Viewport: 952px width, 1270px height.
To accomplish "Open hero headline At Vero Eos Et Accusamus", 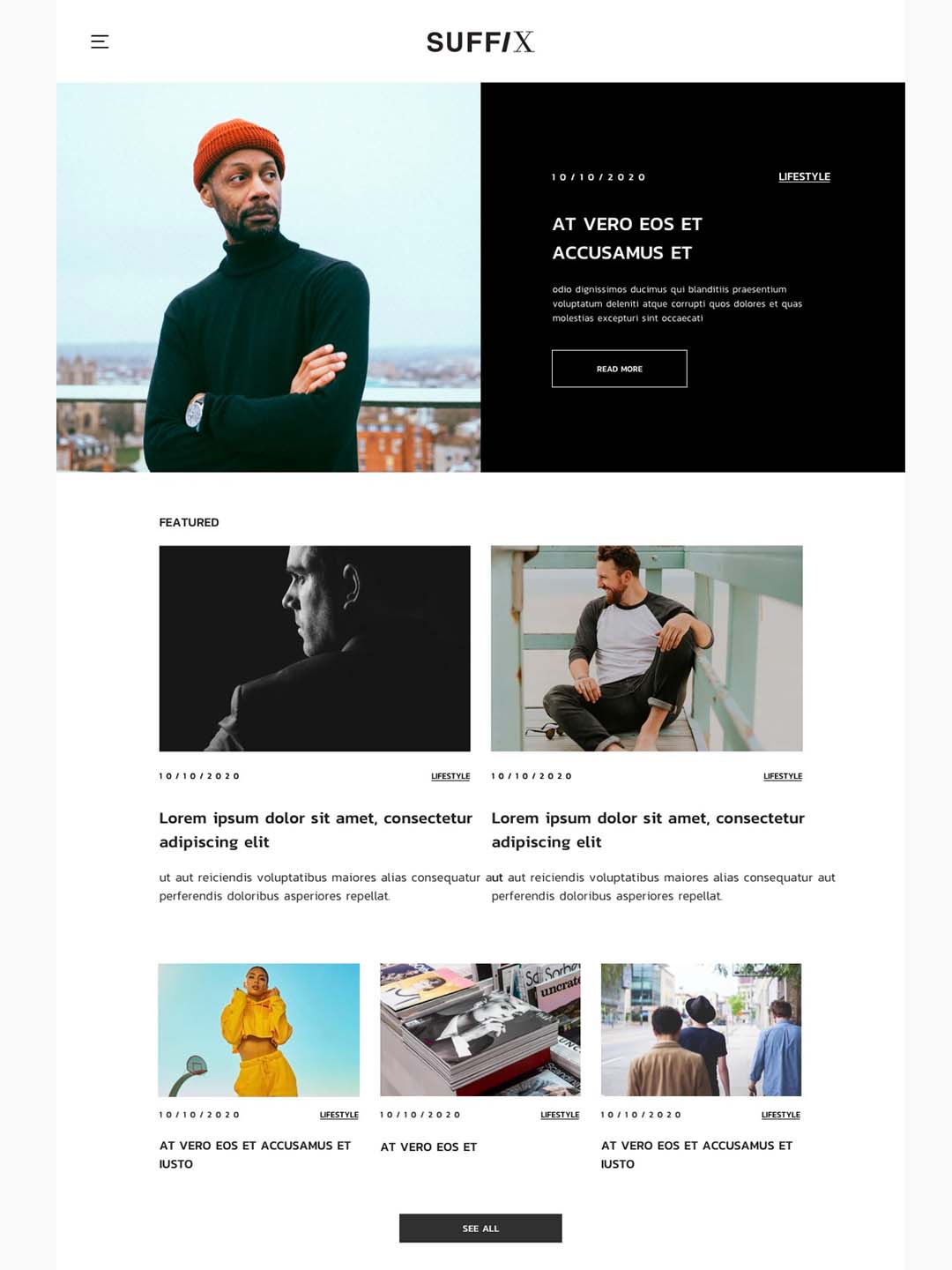I will tap(627, 238).
